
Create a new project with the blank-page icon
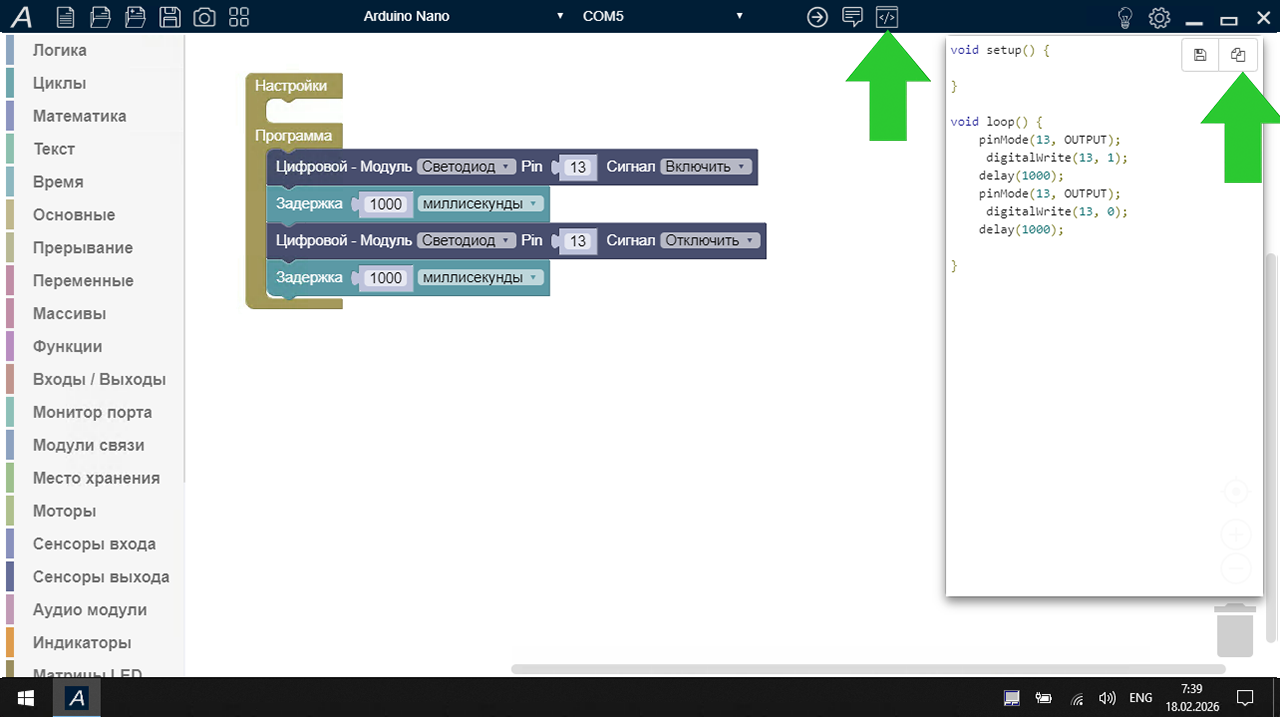click(65, 17)
